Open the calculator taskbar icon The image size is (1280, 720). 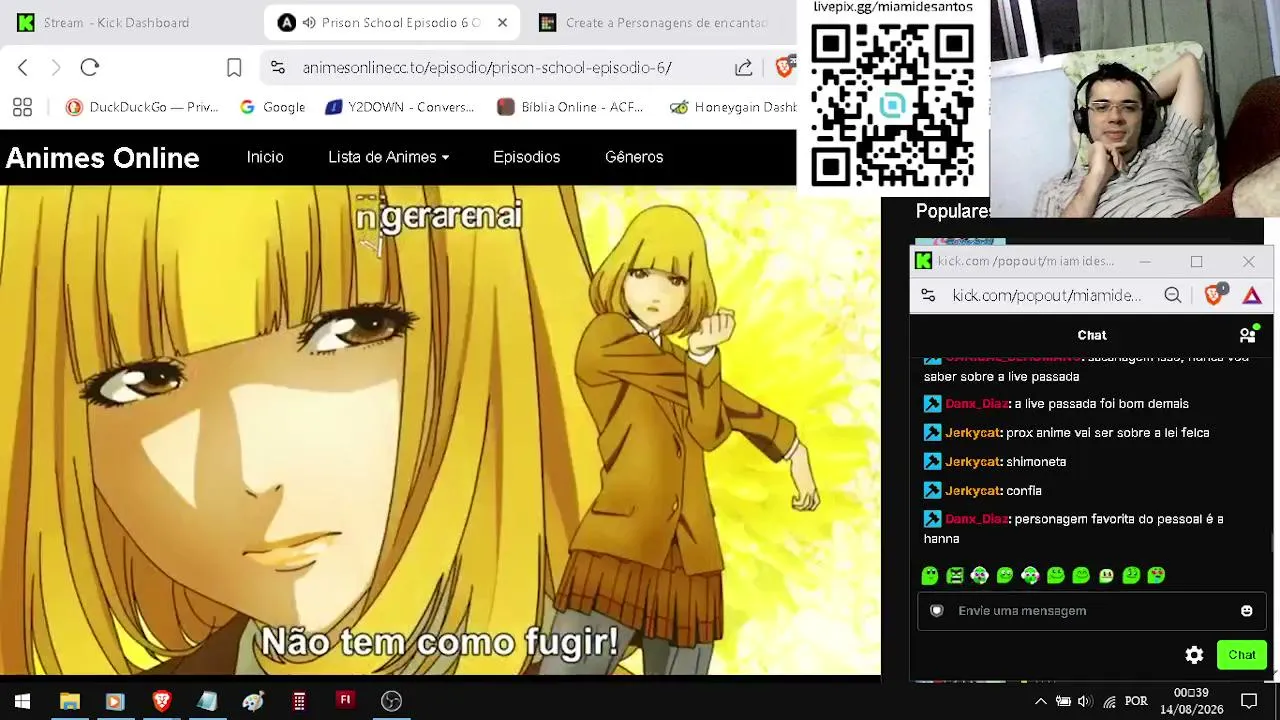click(x=299, y=701)
